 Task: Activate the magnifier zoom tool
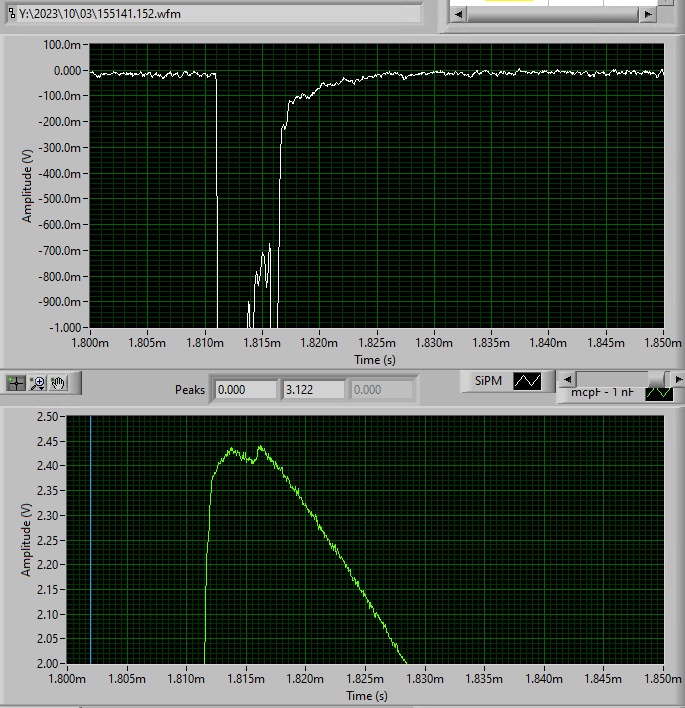coord(37,383)
